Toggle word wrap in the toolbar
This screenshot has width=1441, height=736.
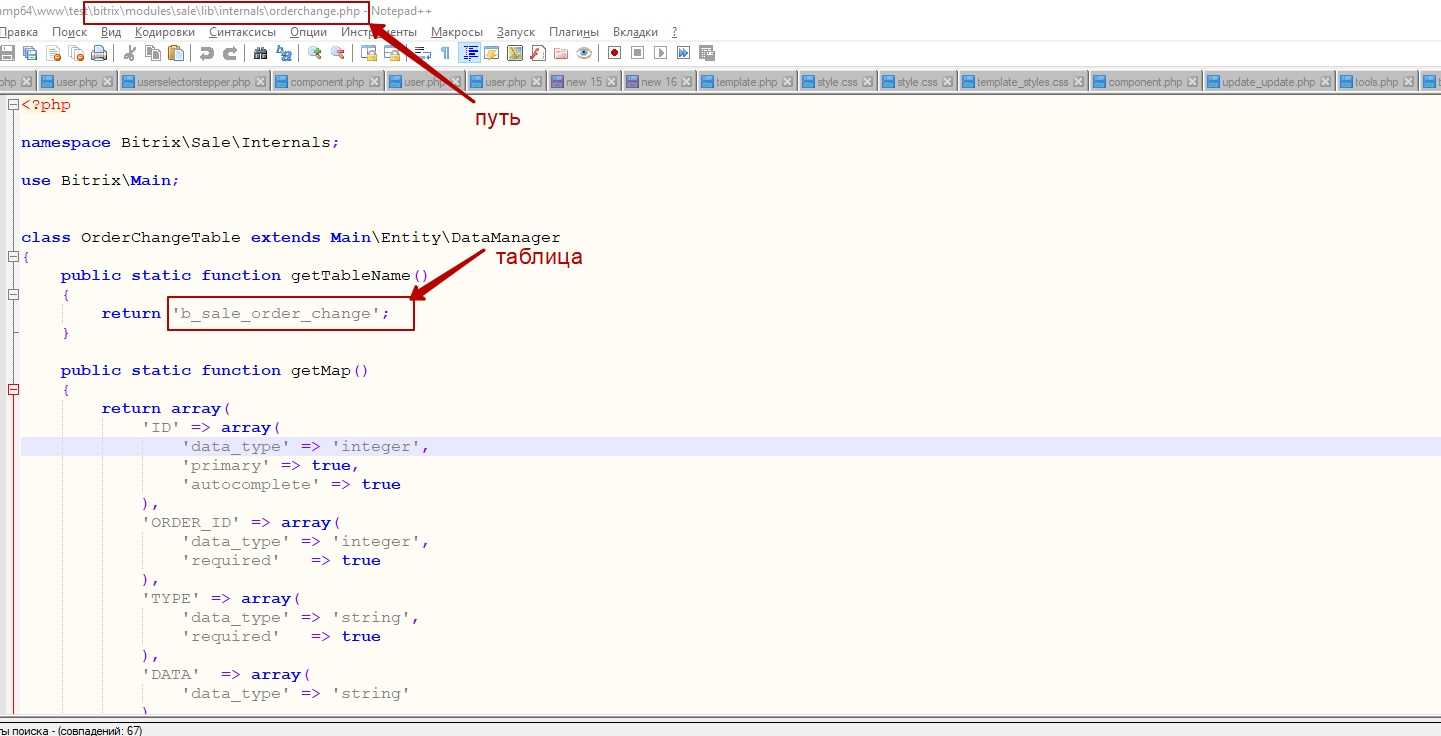(x=423, y=53)
